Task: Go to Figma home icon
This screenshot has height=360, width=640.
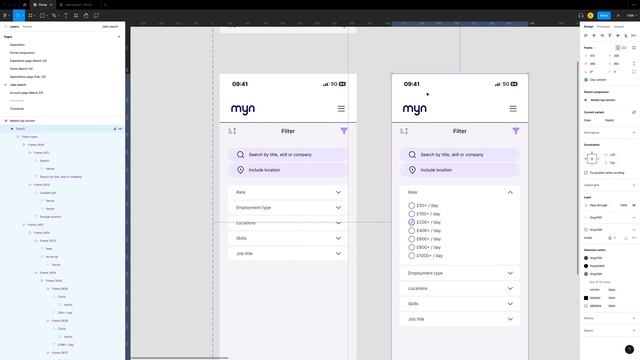Action: pos(24,4)
